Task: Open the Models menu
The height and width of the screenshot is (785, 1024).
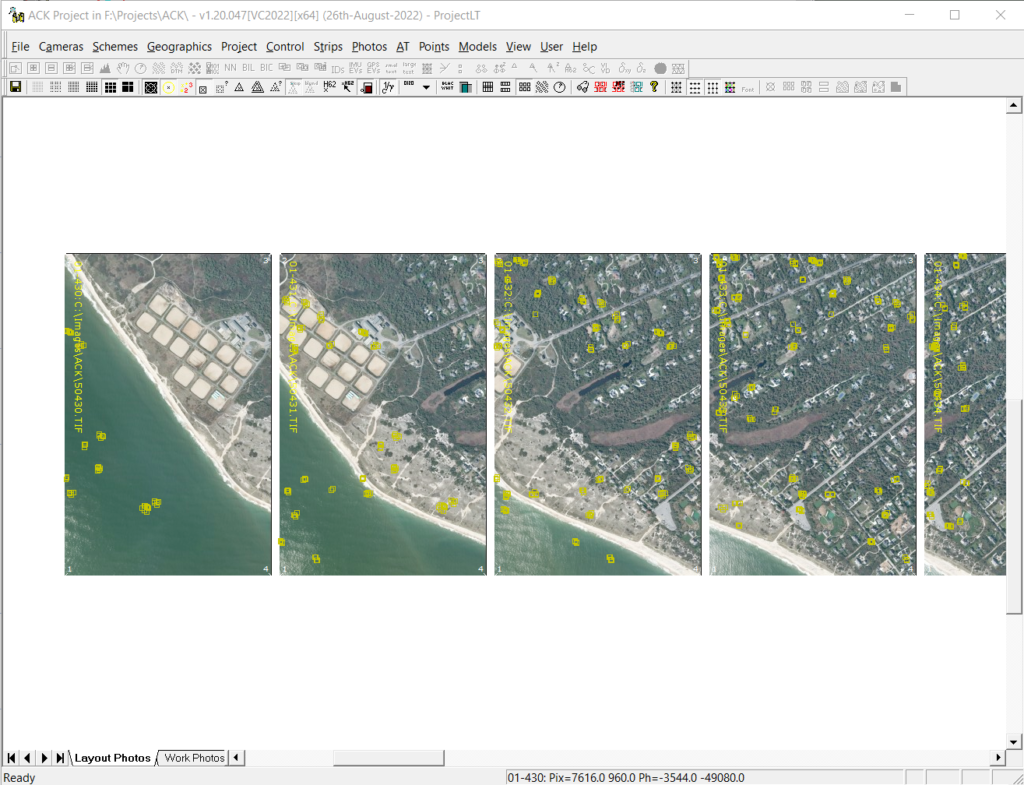Action: tap(477, 46)
